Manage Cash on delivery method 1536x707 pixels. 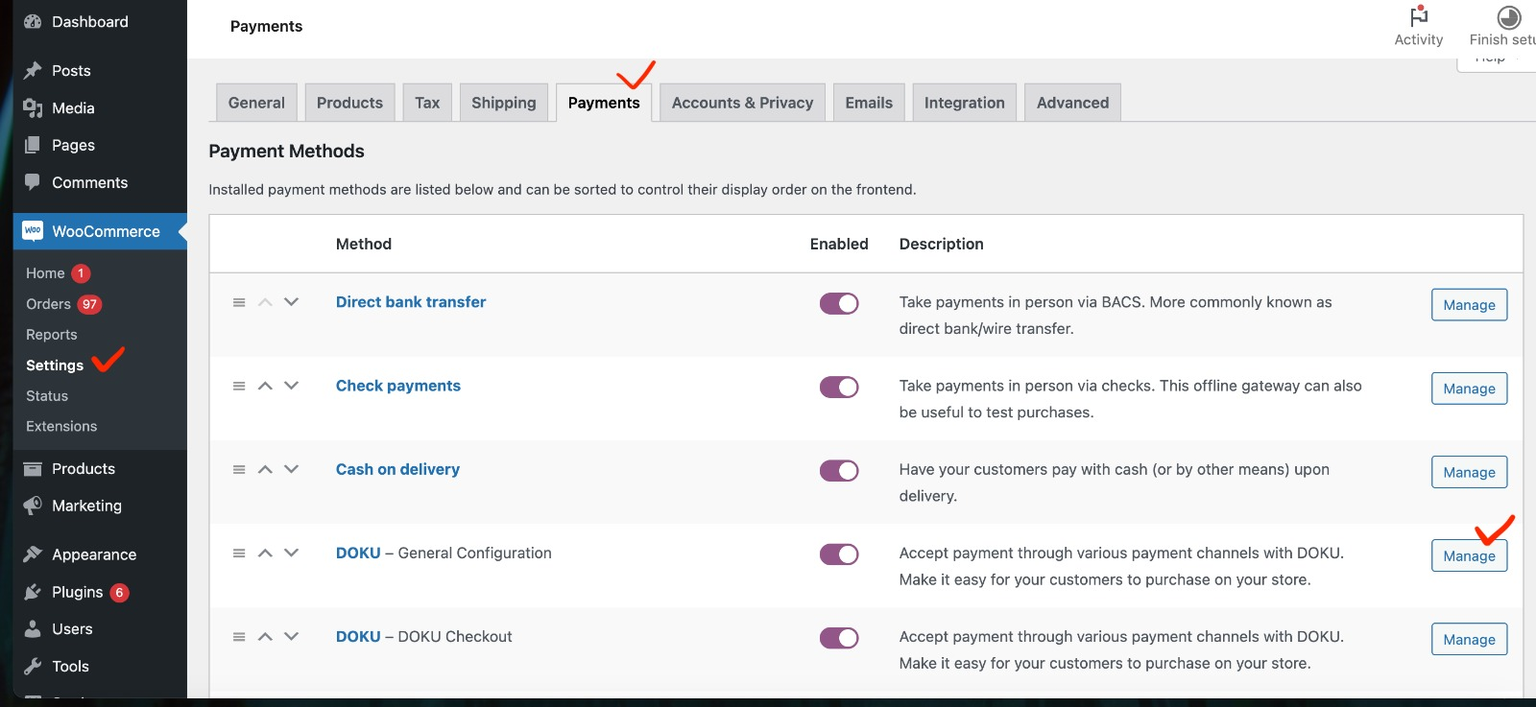pos(1469,472)
